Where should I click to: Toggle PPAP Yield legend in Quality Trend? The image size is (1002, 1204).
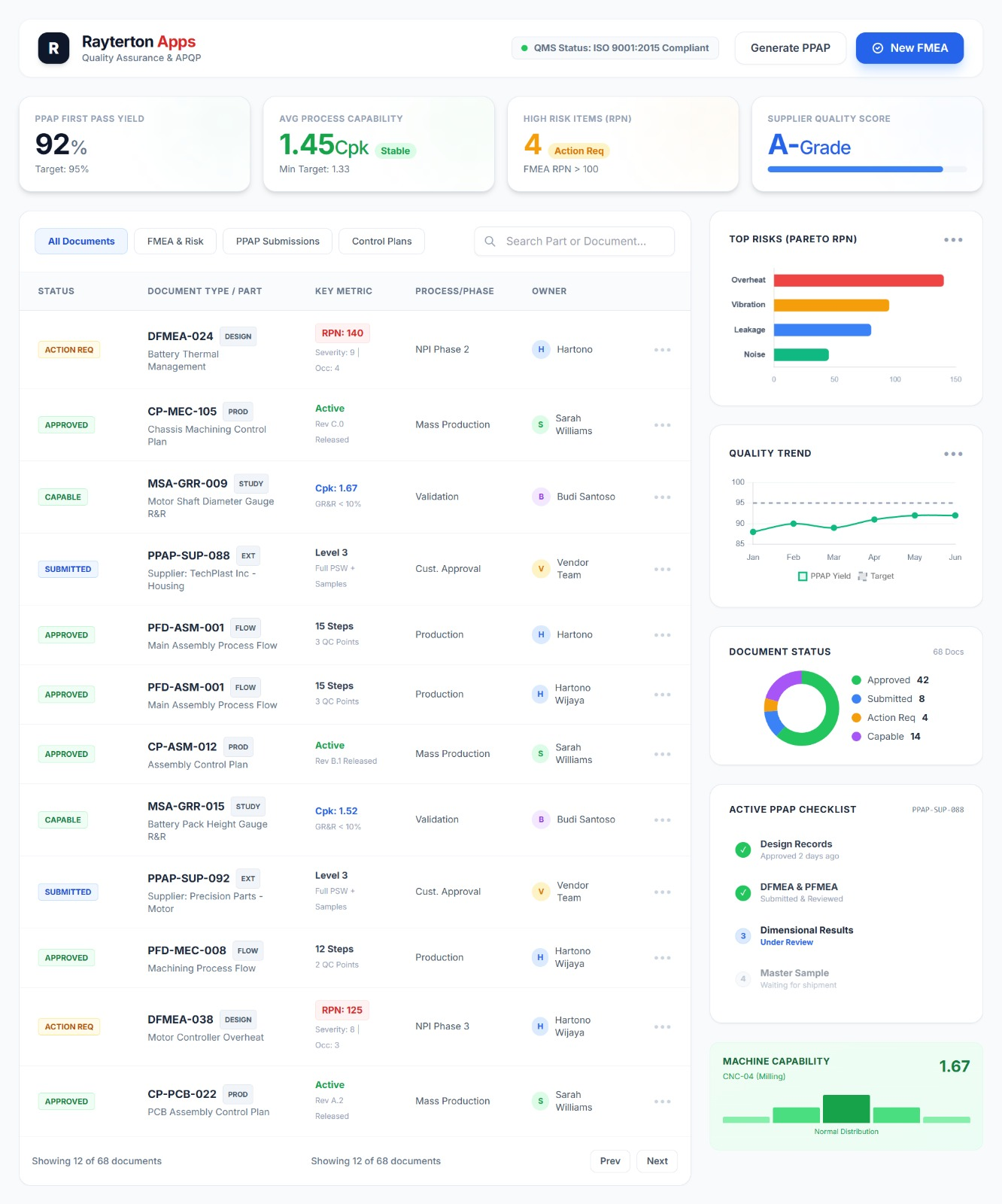pos(824,576)
